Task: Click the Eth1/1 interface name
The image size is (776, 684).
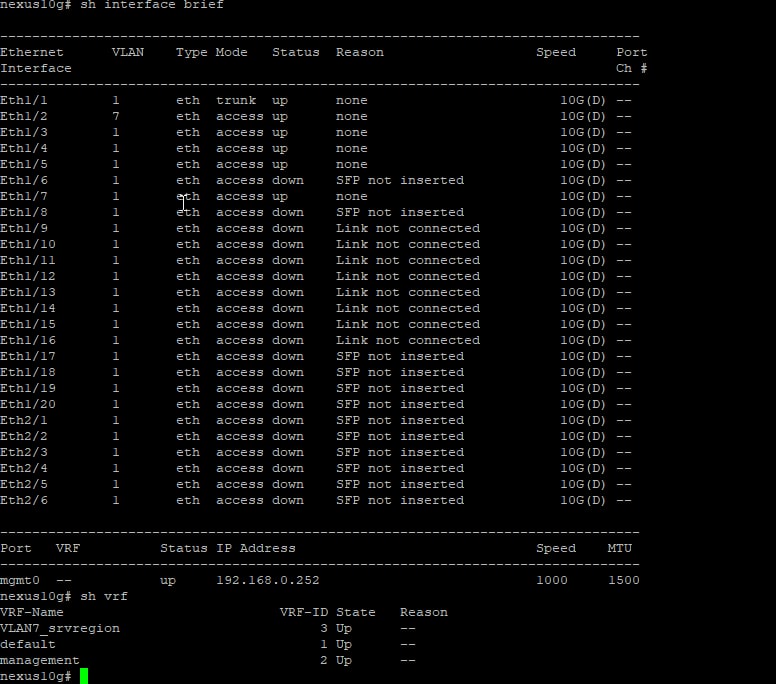Action: tap(24, 100)
